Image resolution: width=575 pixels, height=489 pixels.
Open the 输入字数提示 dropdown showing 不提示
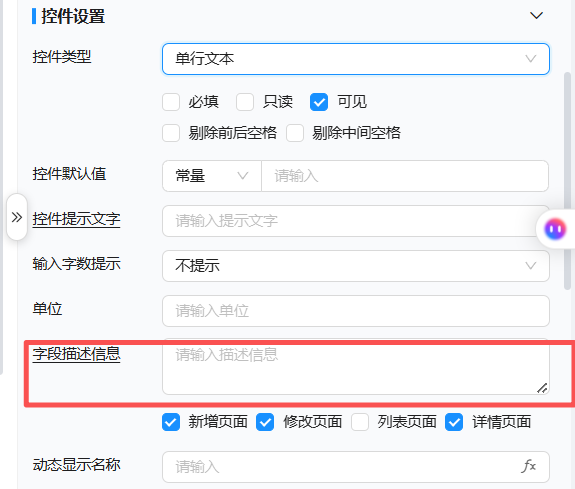[356, 266]
